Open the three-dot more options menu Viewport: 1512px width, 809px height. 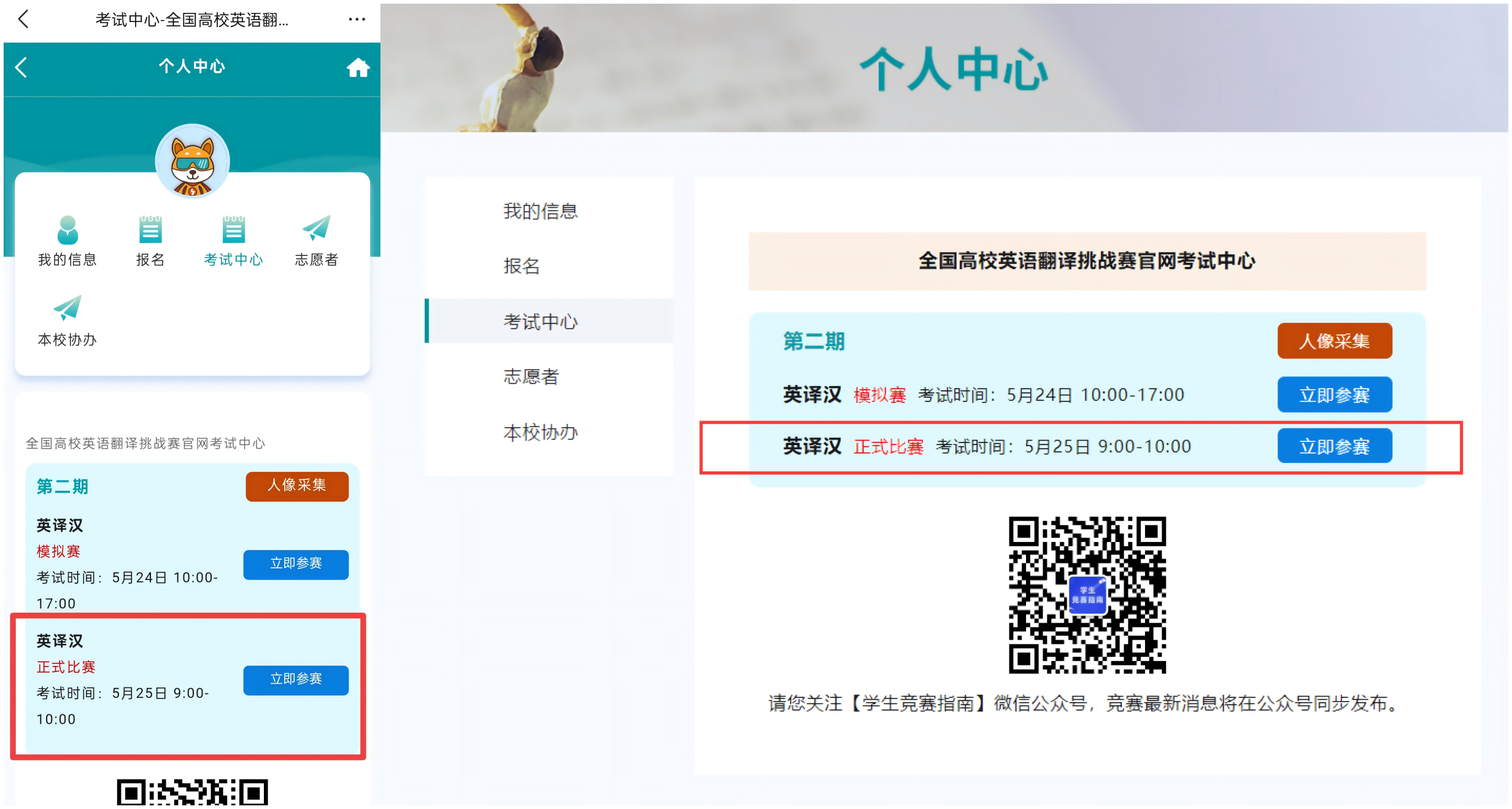tap(357, 20)
